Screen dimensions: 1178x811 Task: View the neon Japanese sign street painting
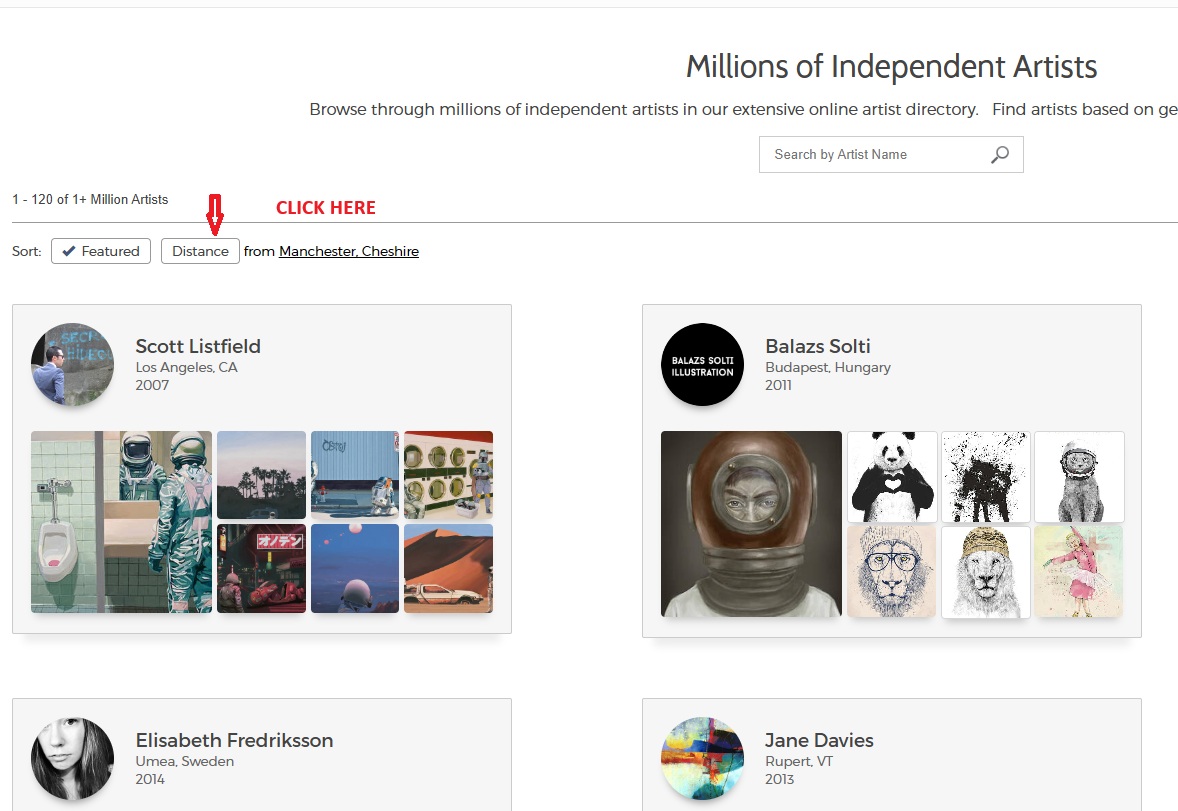[x=261, y=568]
